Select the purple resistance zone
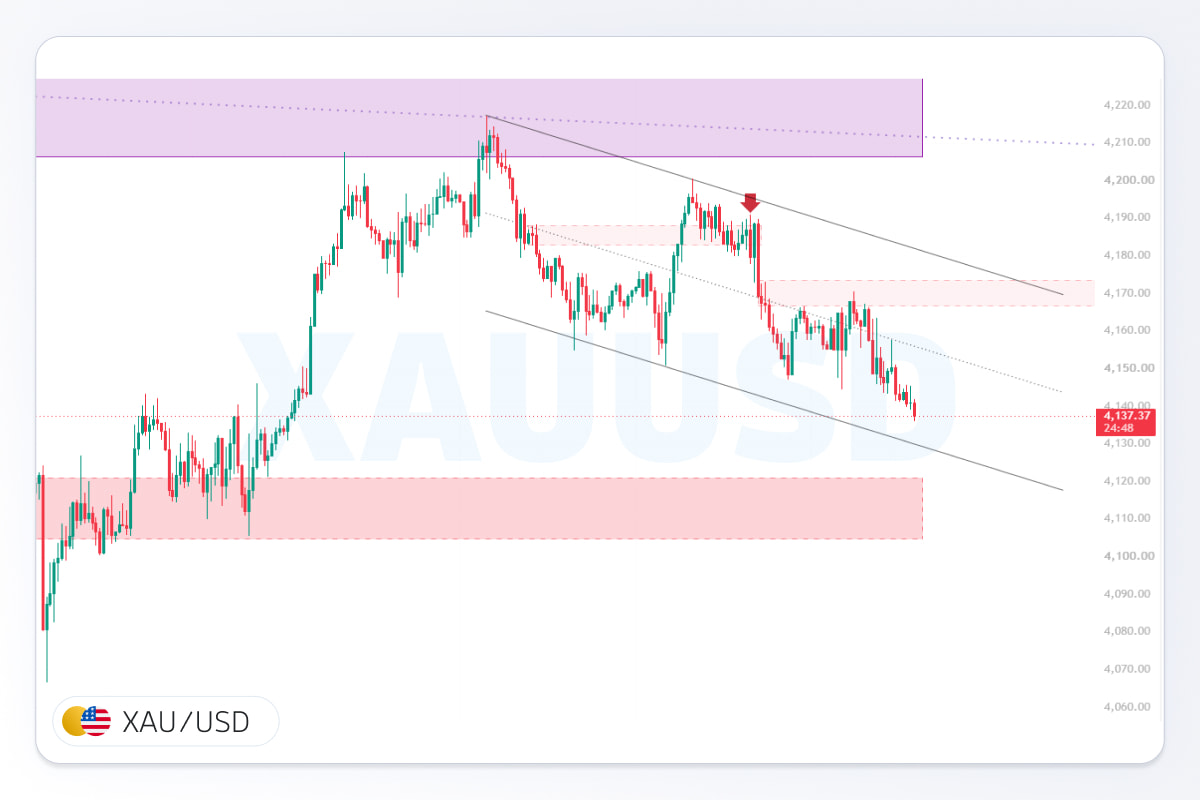The width and height of the screenshot is (1200, 800). point(479,118)
